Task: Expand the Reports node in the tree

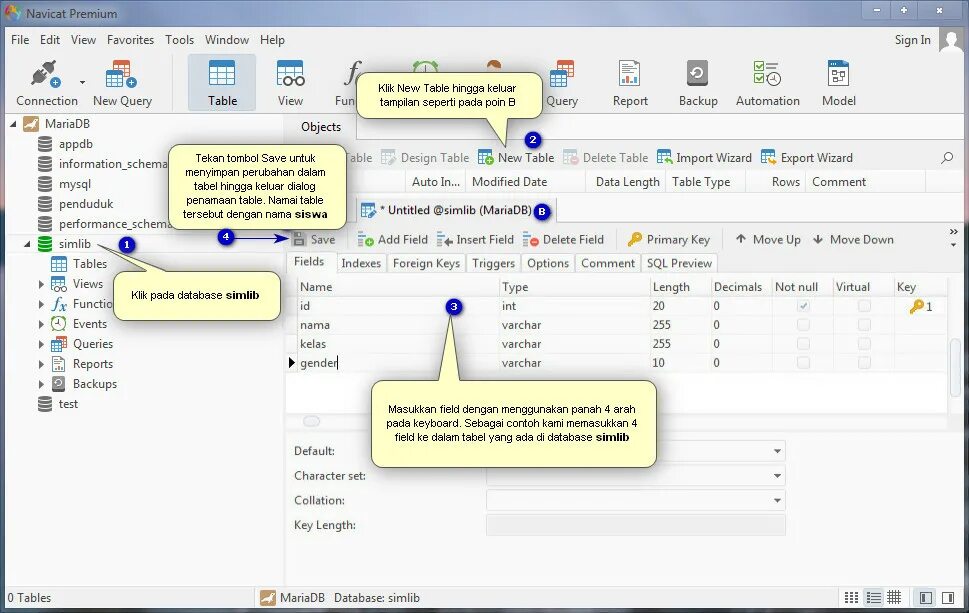Action: point(41,364)
